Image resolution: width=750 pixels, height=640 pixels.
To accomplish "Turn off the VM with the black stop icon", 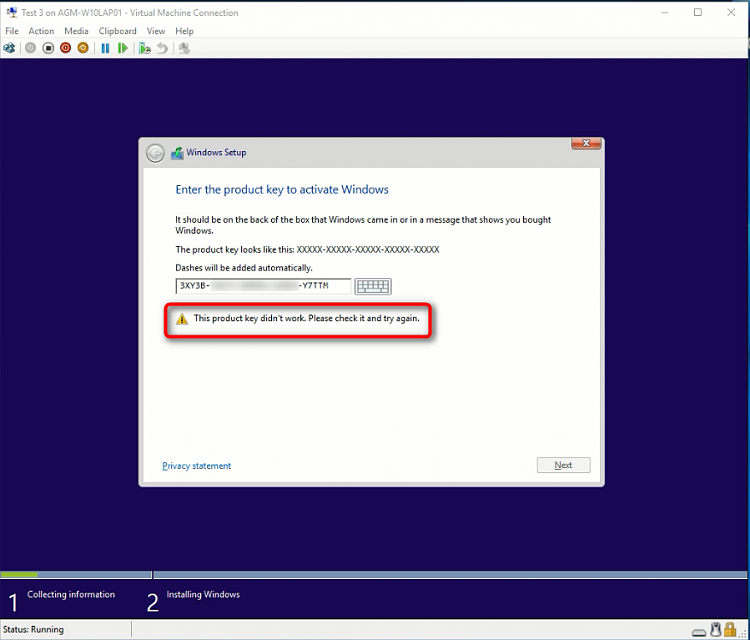I will point(48,48).
